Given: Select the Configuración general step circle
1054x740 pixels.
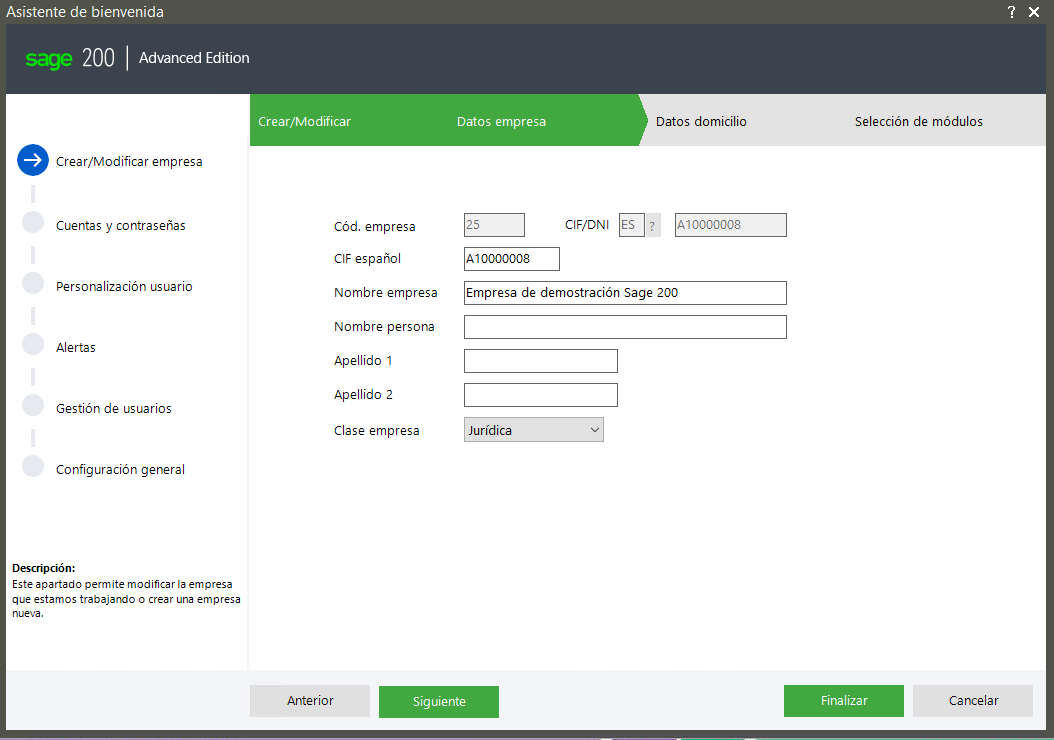Looking at the screenshot, I should (33, 466).
